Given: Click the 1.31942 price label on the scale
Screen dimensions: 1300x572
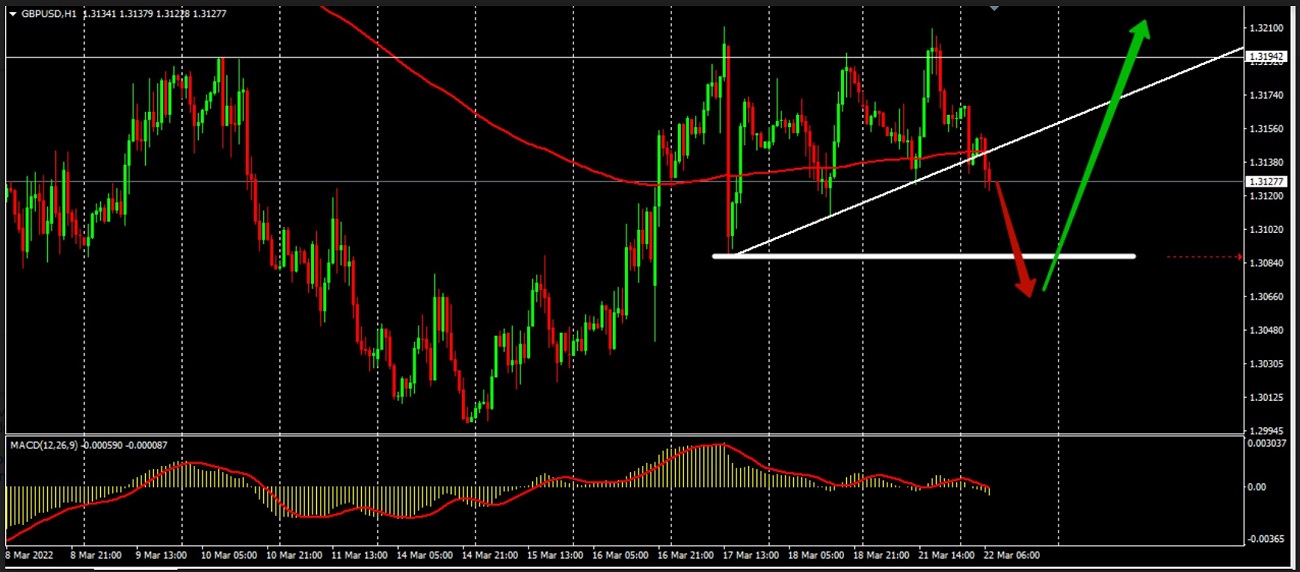Looking at the screenshot, I should pyautogui.click(x=1265, y=58).
